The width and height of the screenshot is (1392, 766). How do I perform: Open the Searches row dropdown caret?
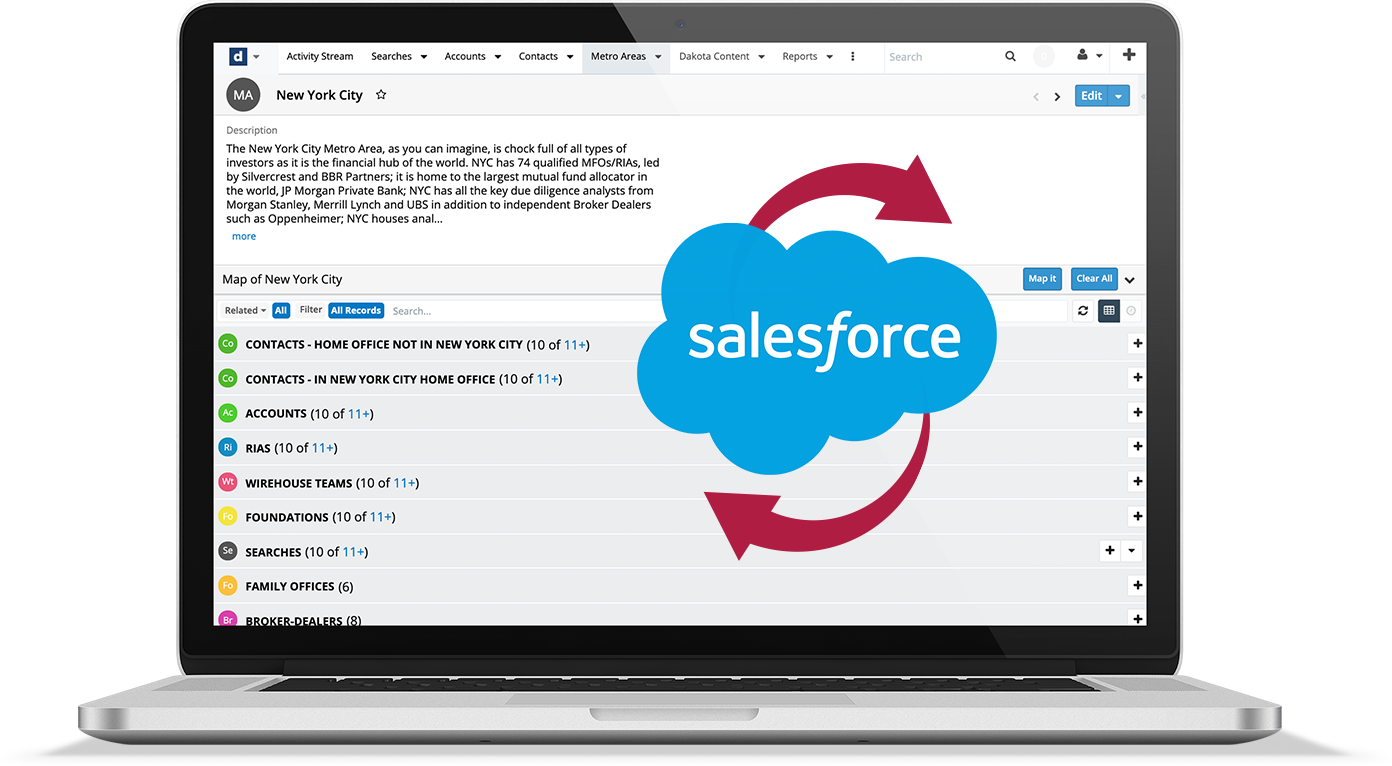1131,551
